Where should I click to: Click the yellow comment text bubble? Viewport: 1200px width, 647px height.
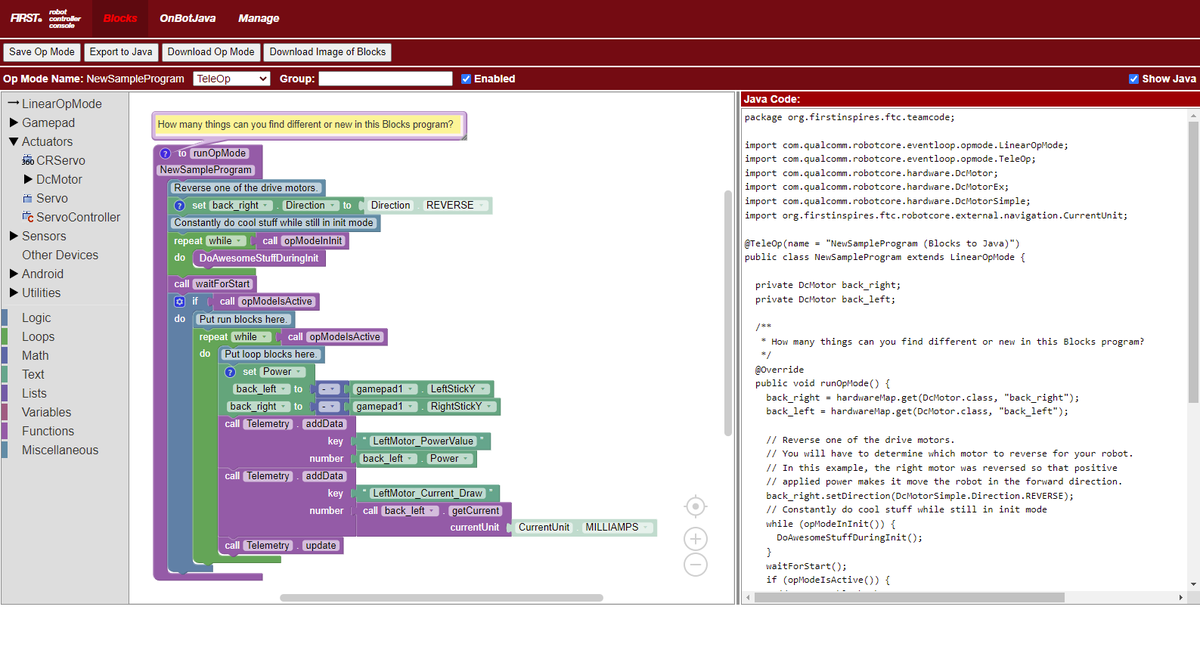coord(309,125)
